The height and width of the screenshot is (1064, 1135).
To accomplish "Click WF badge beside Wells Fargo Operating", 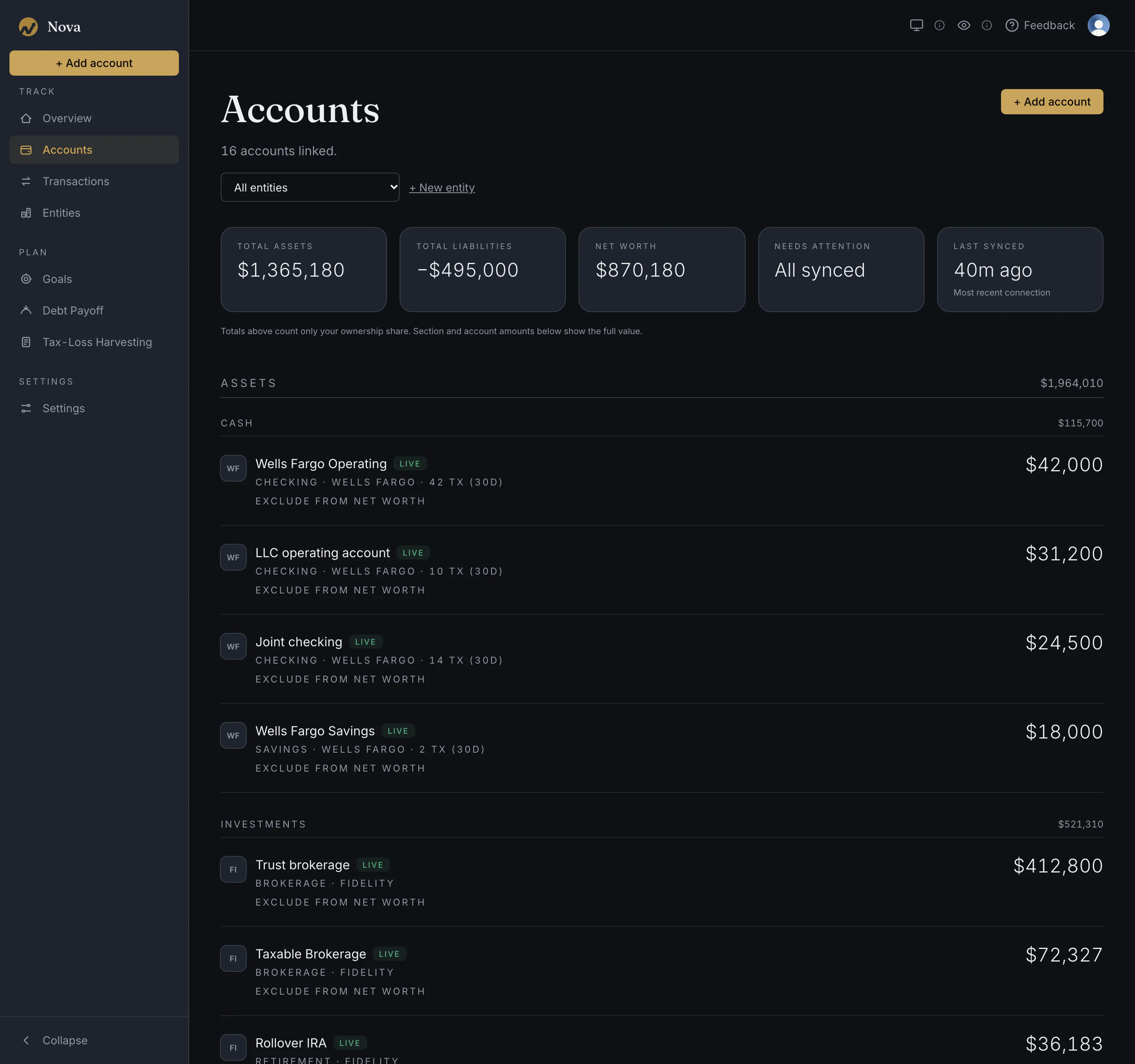I will click(x=234, y=468).
